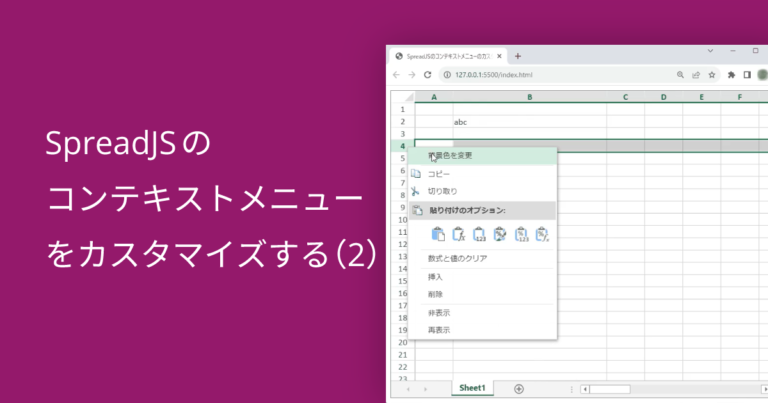Select column C header
Screen dimensions: 768x403
click(625, 97)
